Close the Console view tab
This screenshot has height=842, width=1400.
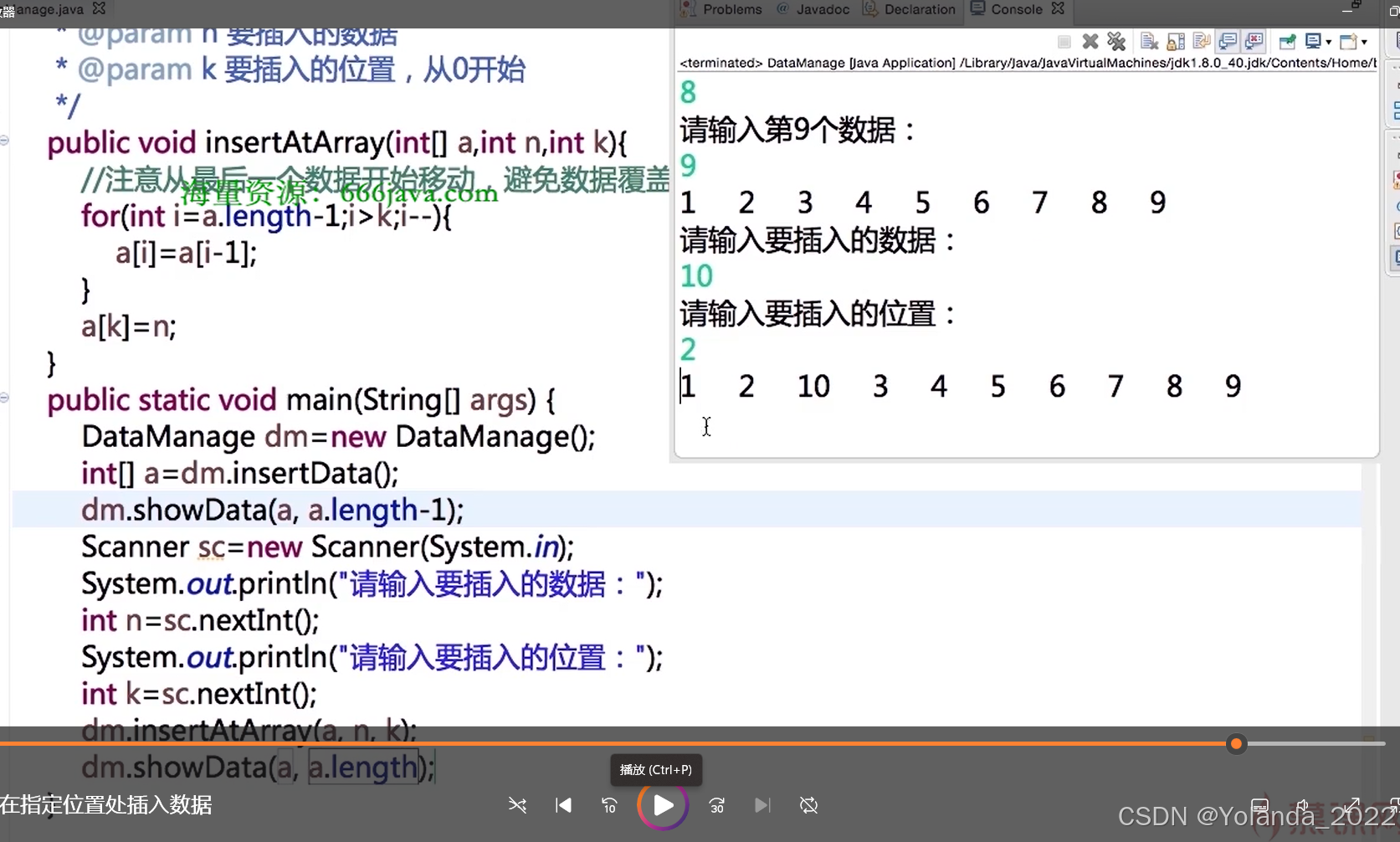tap(1058, 8)
